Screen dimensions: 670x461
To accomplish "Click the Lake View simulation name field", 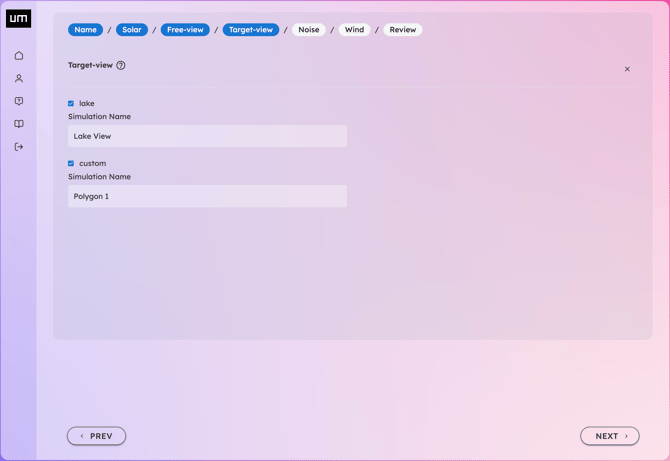I will [x=207, y=136].
